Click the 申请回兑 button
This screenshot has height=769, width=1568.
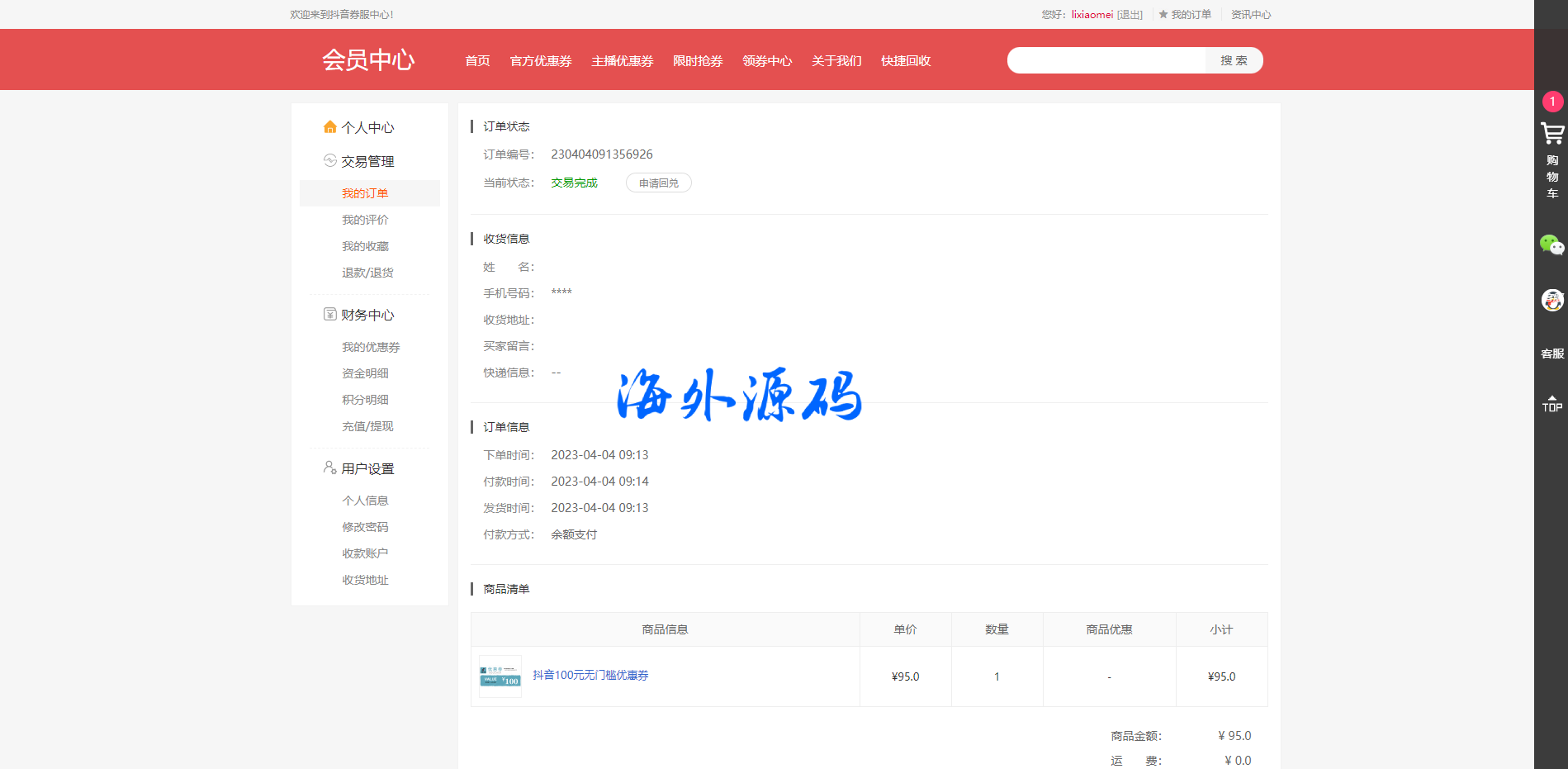[x=658, y=183]
